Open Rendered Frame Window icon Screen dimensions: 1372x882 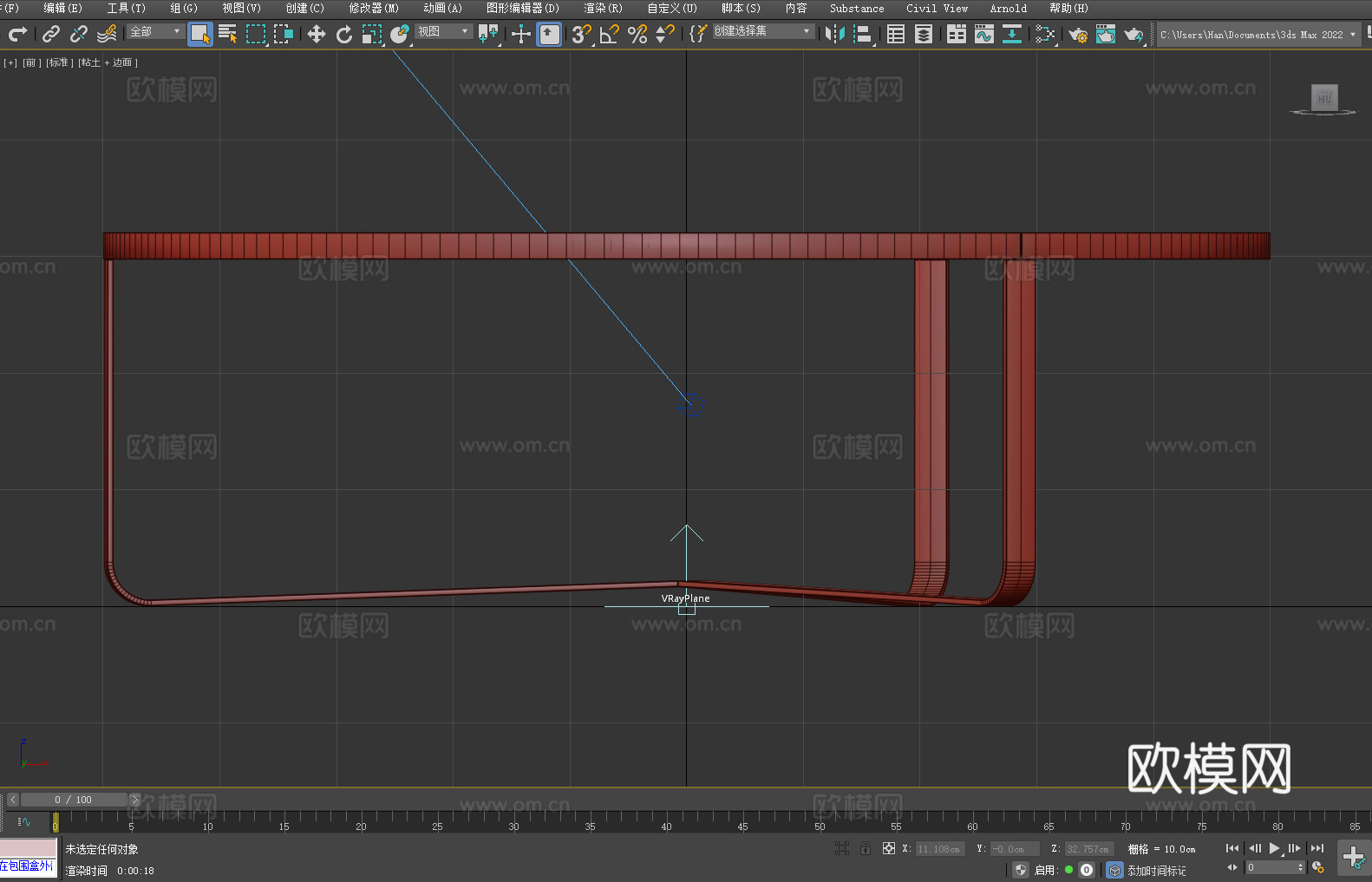(1106, 34)
